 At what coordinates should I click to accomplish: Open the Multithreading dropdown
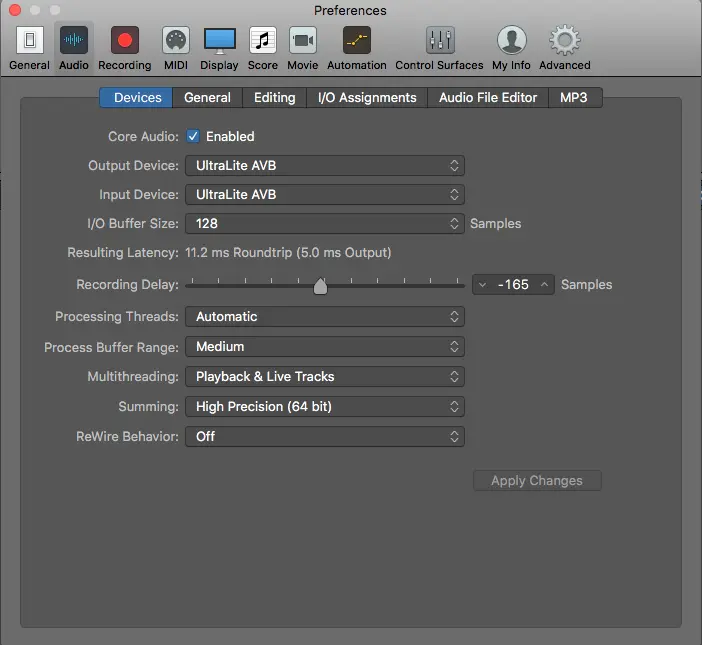(325, 376)
